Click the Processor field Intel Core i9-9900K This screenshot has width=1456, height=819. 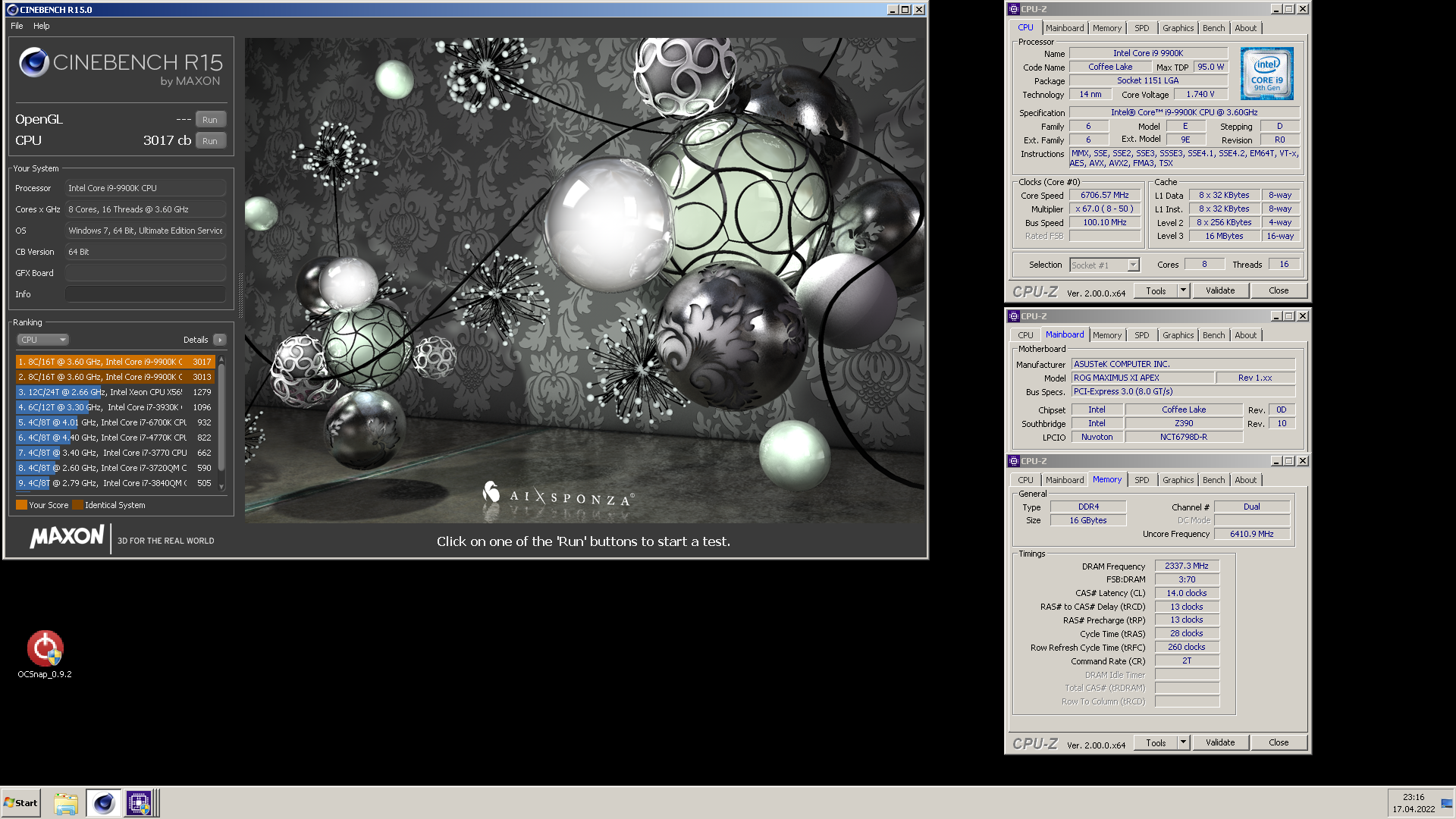point(146,188)
